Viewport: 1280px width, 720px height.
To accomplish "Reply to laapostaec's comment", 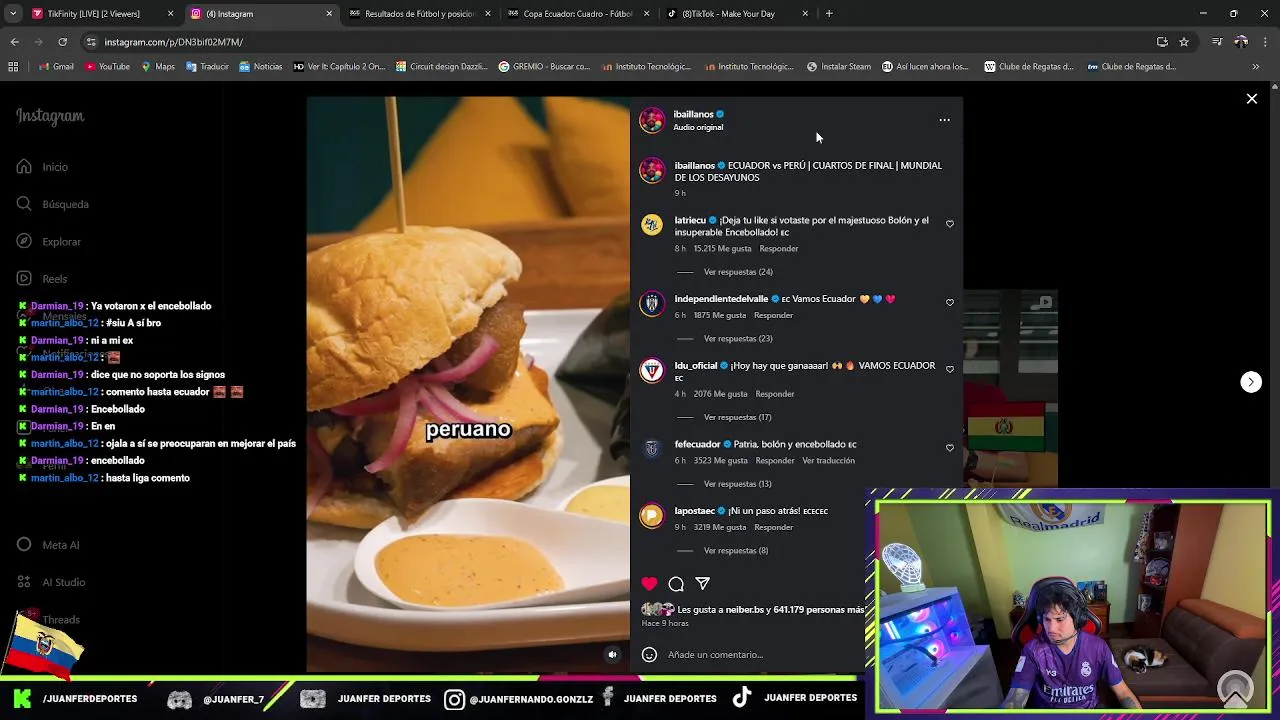I will (774, 528).
